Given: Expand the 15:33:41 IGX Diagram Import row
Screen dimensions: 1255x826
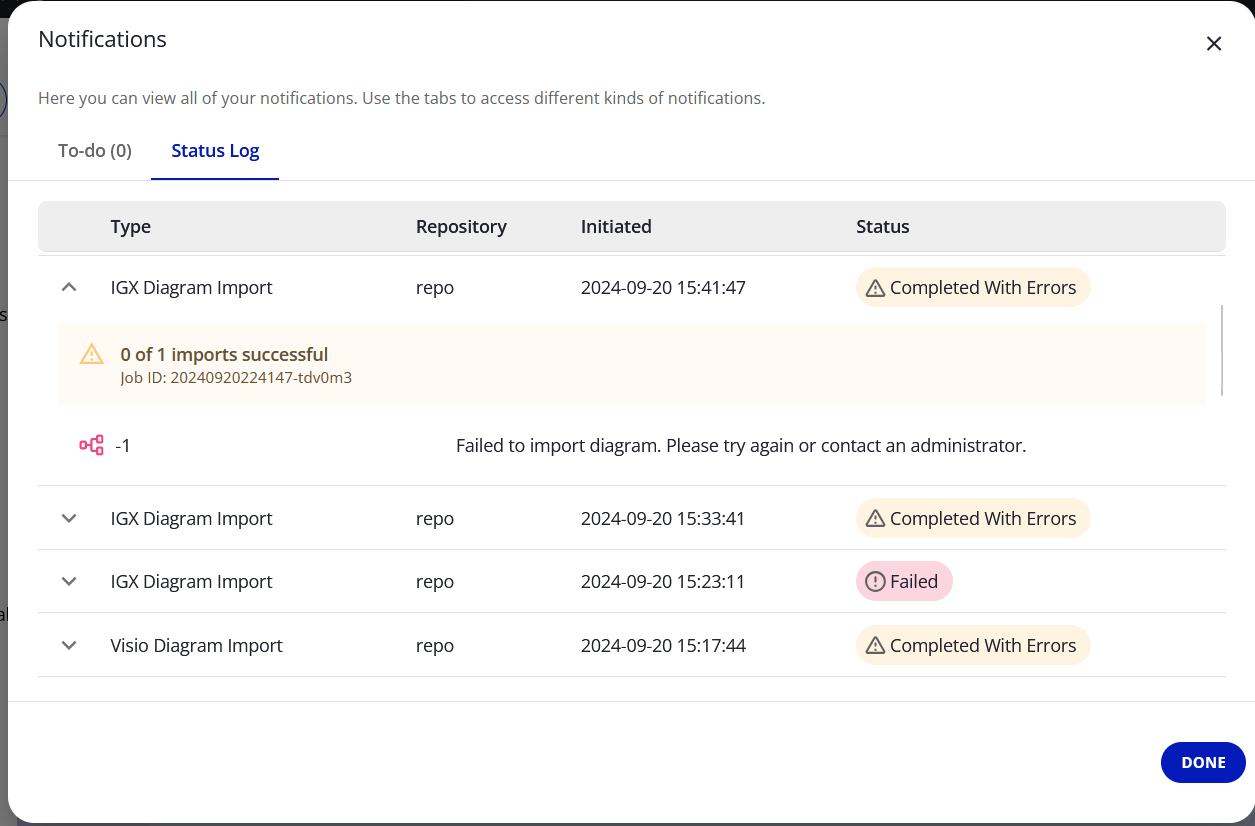Looking at the screenshot, I should click(69, 519).
